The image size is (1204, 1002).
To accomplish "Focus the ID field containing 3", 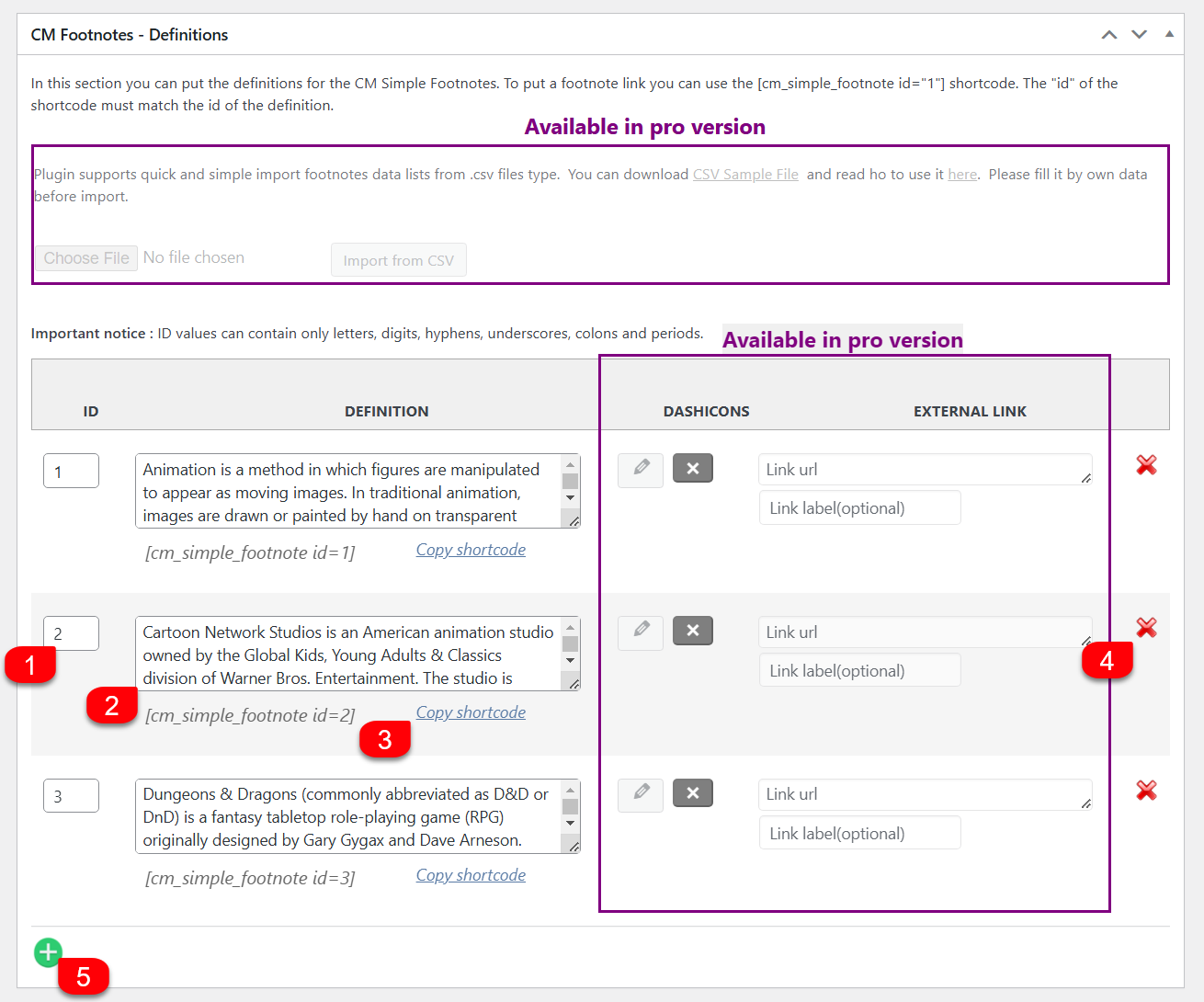I will click(x=71, y=796).
